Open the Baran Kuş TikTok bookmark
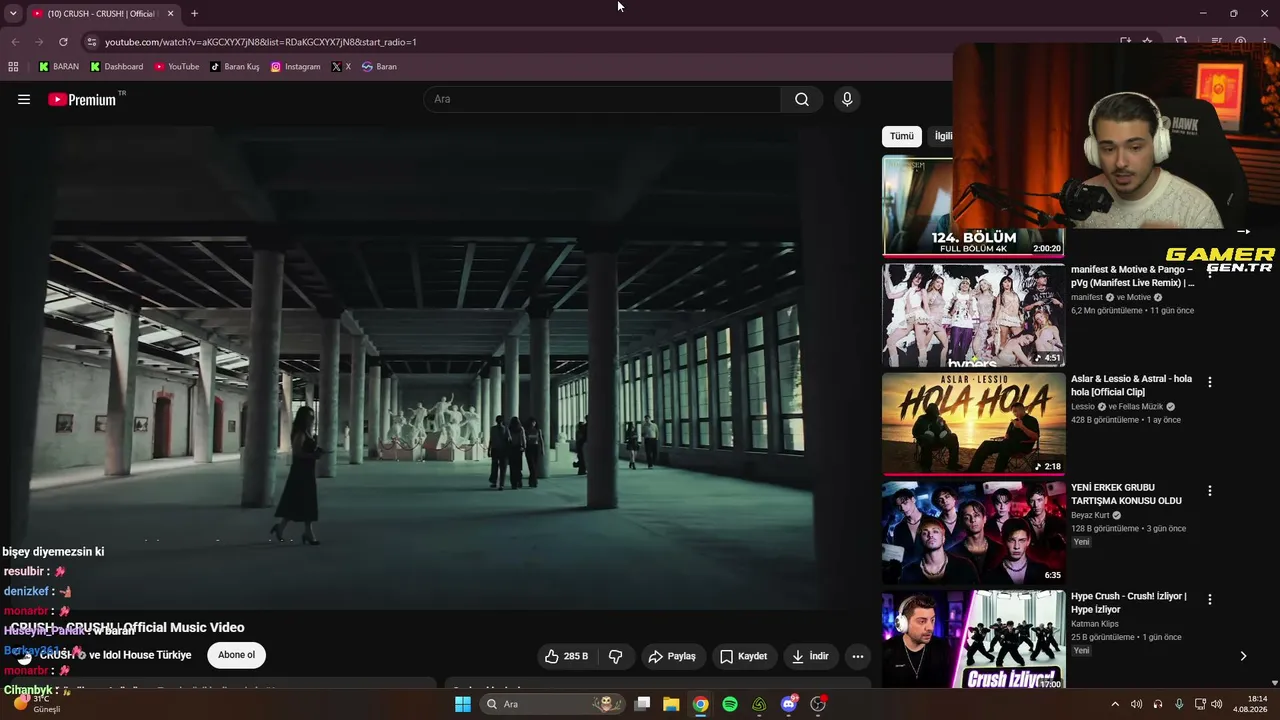The height and width of the screenshot is (720, 1280). point(235,67)
